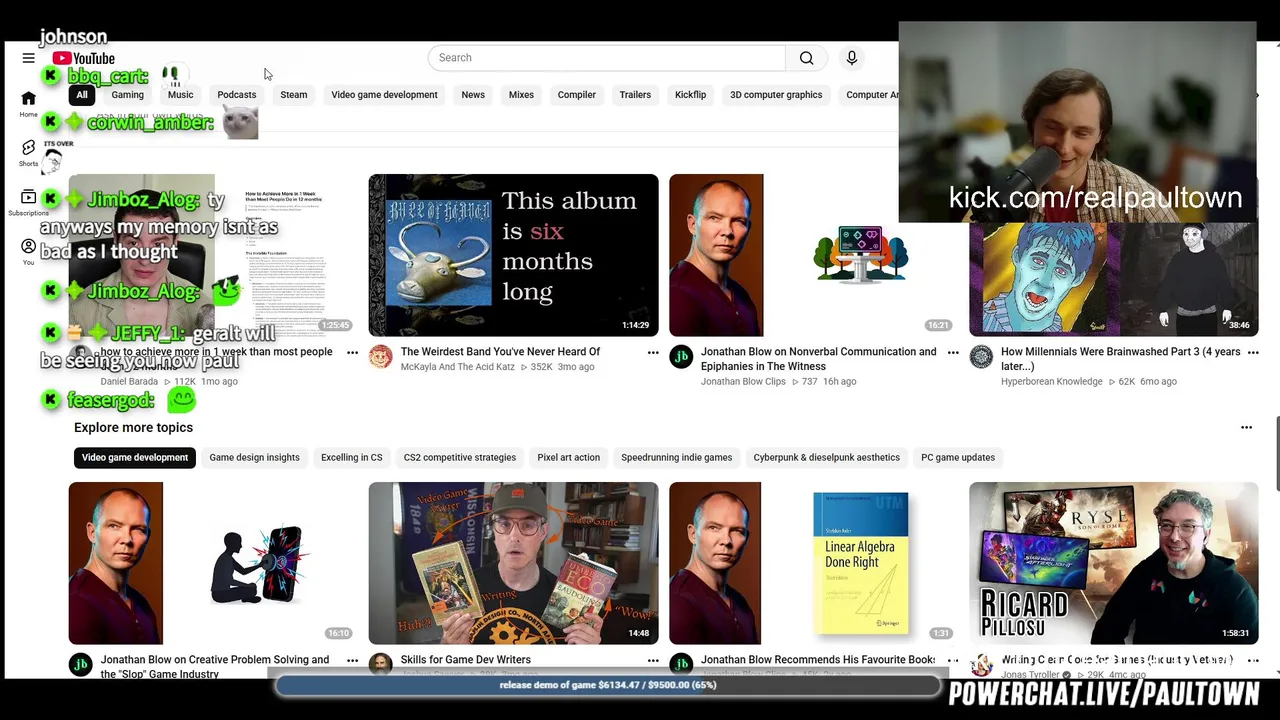Viewport: 1280px width, 720px height.
Task: Open the You sidebar icon
Action: click(x=28, y=251)
